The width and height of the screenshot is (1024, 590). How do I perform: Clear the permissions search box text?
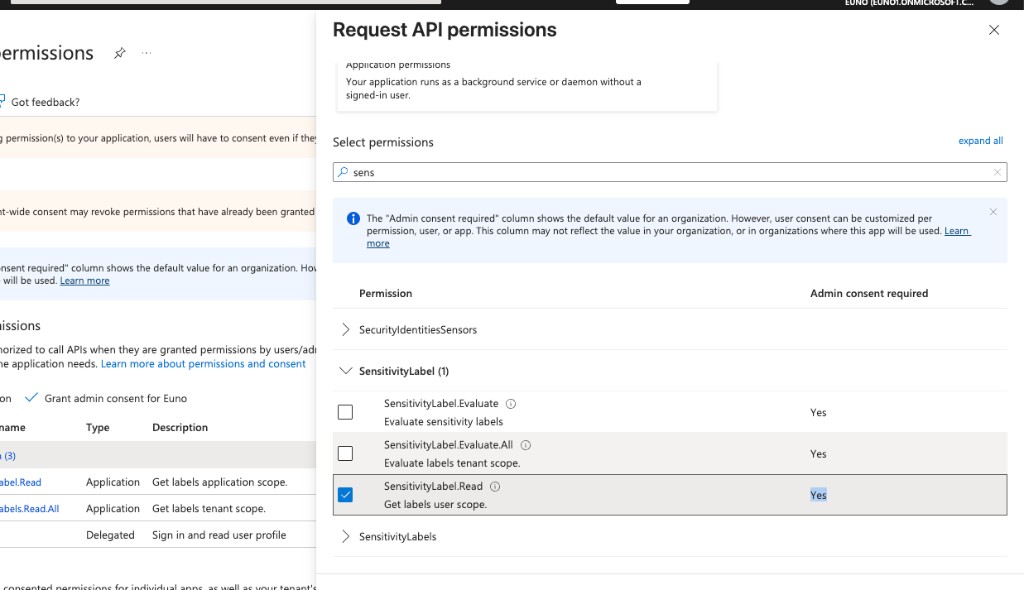(x=997, y=172)
